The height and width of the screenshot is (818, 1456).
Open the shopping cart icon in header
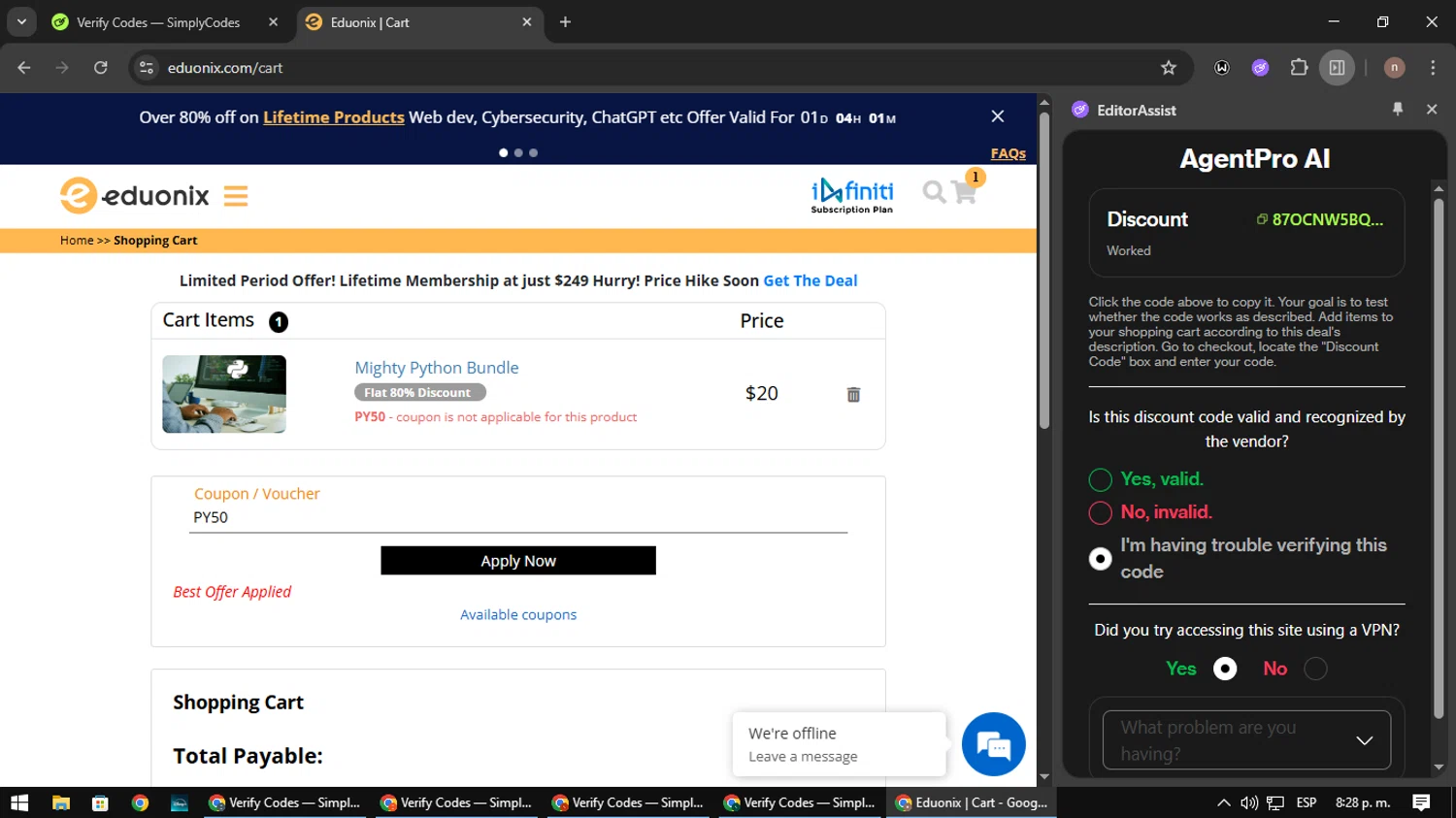965,191
